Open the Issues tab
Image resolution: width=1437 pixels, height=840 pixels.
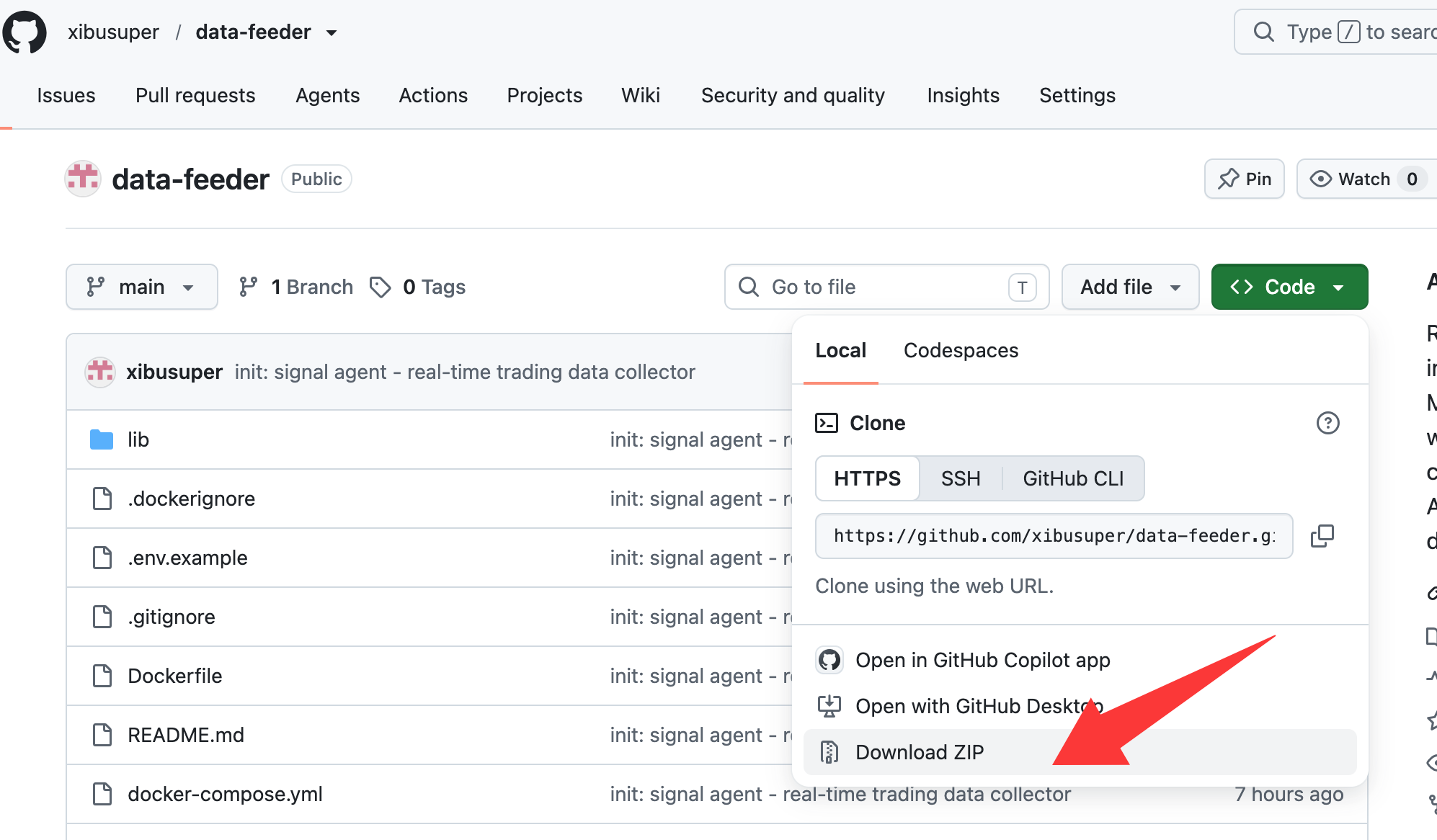[x=66, y=95]
